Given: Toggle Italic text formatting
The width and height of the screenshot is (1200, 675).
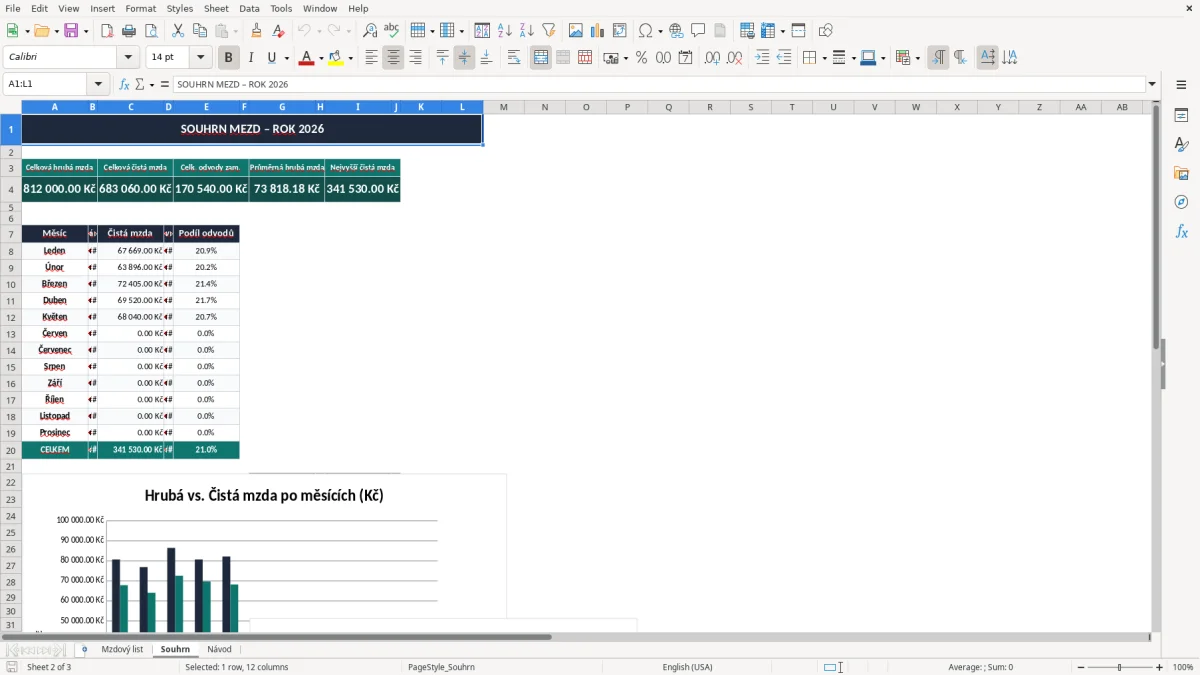Looking at the screenshot, I should (x=250, y=58).
